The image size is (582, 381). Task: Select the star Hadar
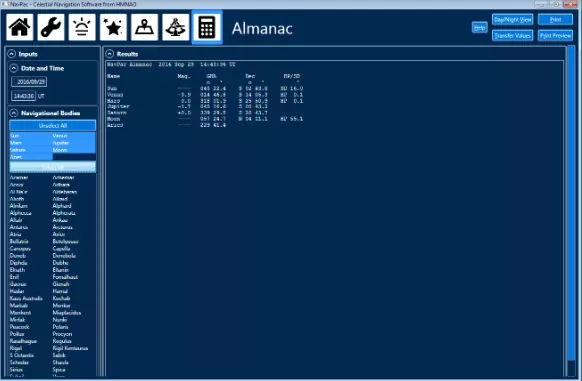pos(17,292)
